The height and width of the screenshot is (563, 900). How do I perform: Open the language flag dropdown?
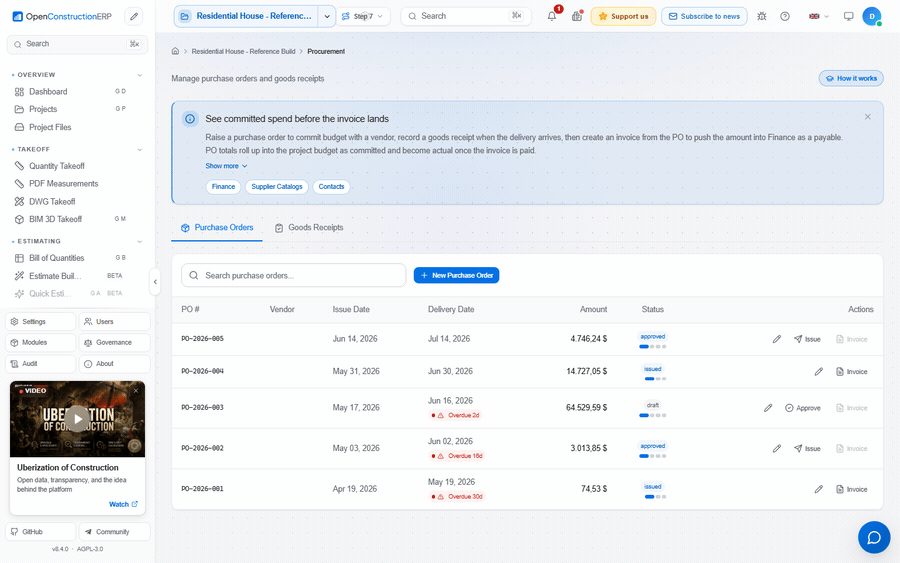click(818, 16)
